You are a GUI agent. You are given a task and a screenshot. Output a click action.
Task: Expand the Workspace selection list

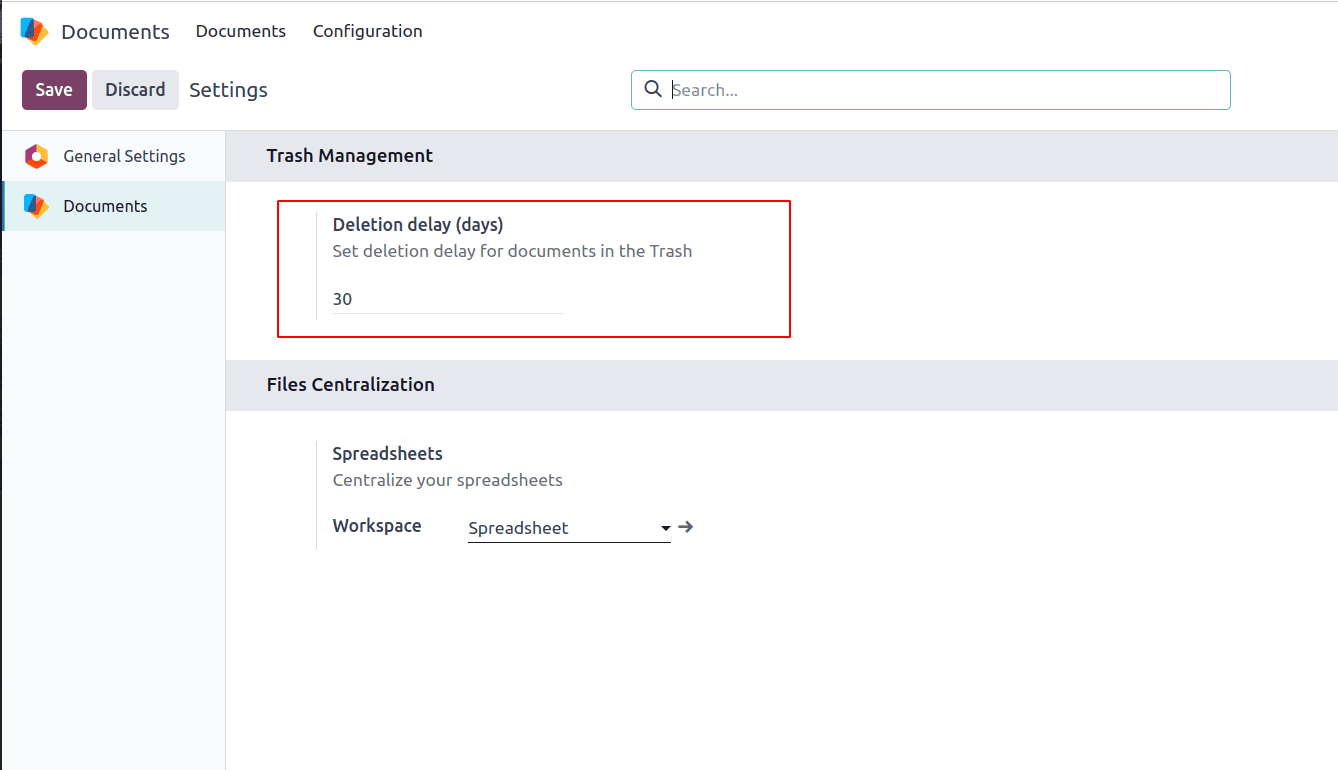[665, 528]
